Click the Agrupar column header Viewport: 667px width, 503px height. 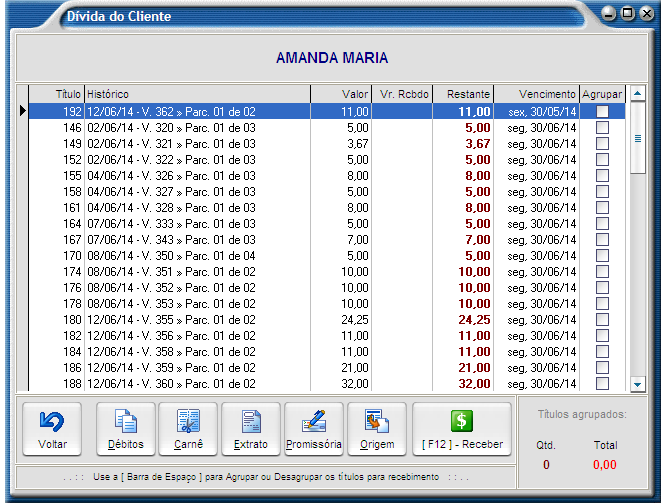(602, 94)
